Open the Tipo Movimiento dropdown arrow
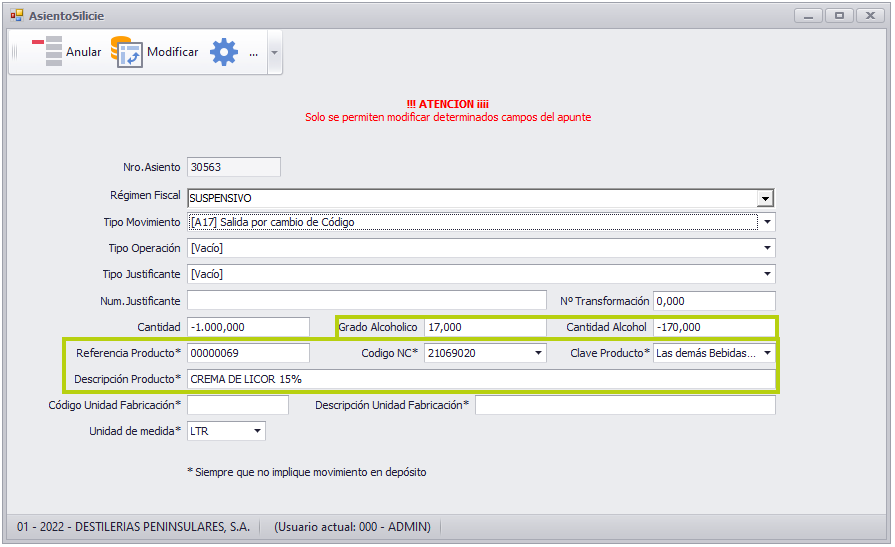The image size is (895, 547). pyautogui.click(x=767, y=222)
